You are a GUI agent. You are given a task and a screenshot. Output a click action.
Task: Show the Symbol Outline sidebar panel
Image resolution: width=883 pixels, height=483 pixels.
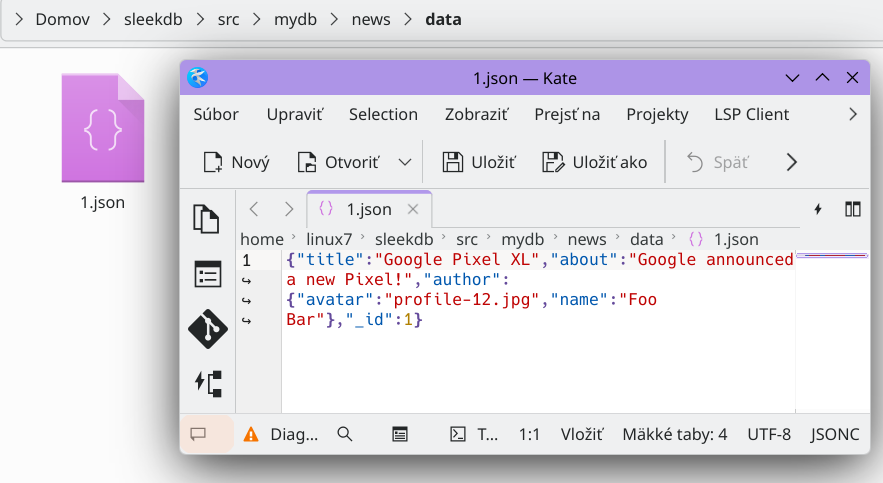point(207,274)
